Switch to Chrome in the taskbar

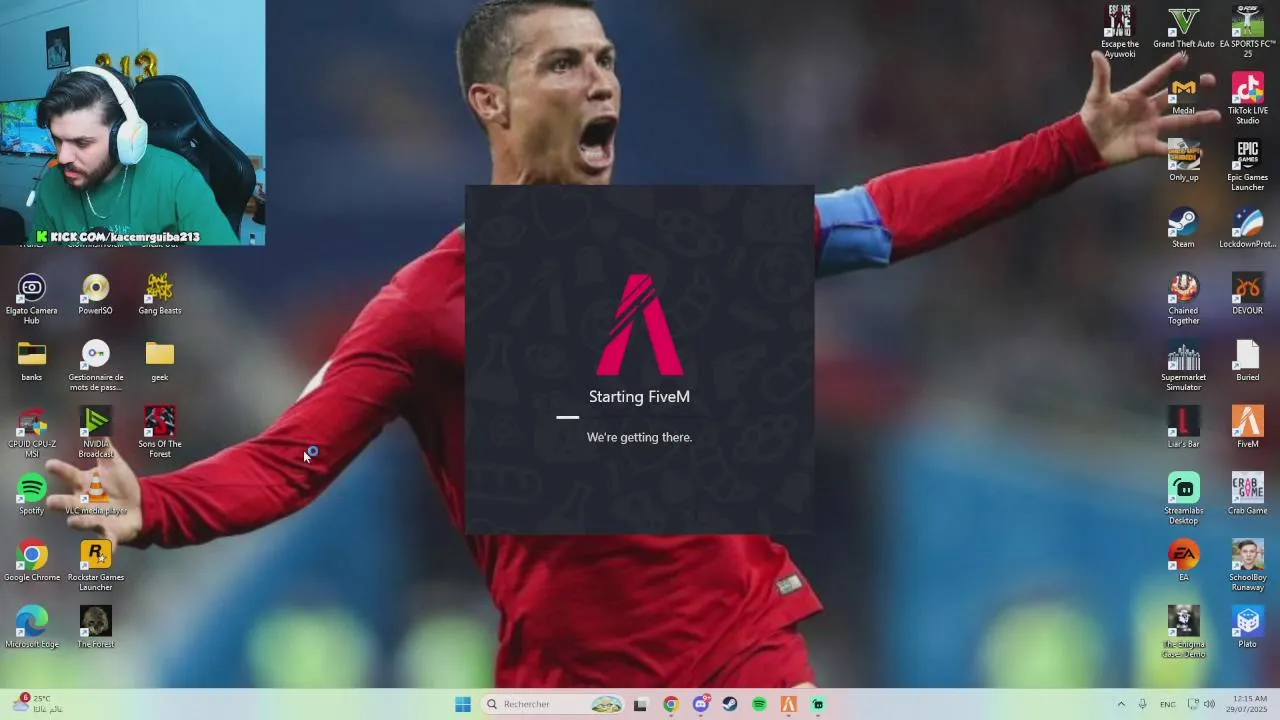pyautogui.click(x=671, y=704)
